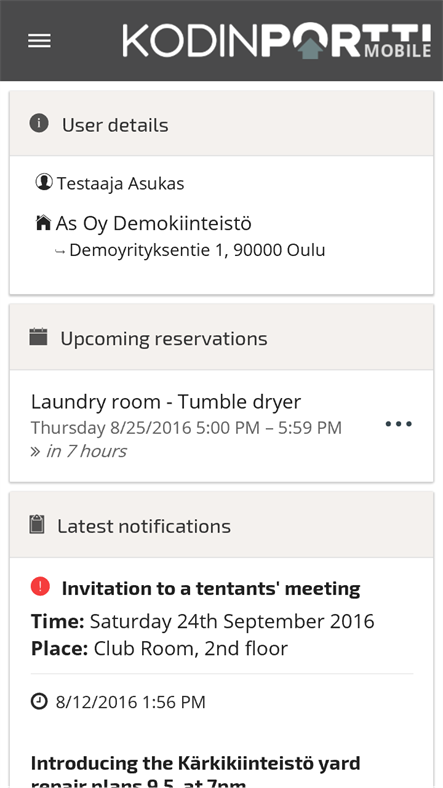Viewport: 443px width, 788px height.
Task: Click the Kodinportti Mobile logo
Action: [277, 41]
